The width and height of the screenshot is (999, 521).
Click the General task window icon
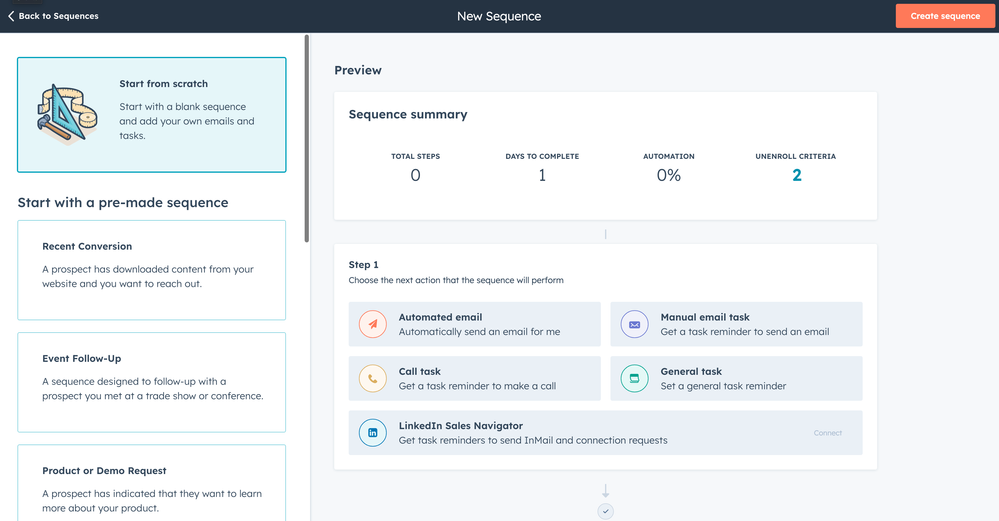pos(634,379)
